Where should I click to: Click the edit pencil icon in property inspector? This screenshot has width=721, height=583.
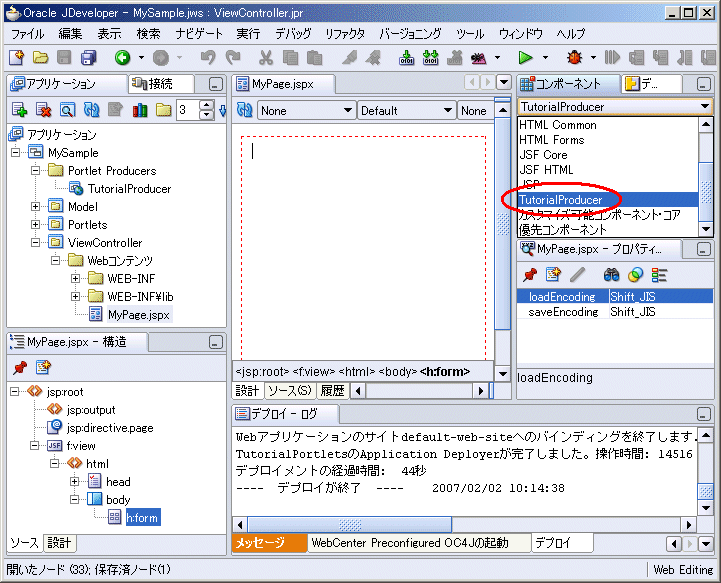[x=578, y=275]
